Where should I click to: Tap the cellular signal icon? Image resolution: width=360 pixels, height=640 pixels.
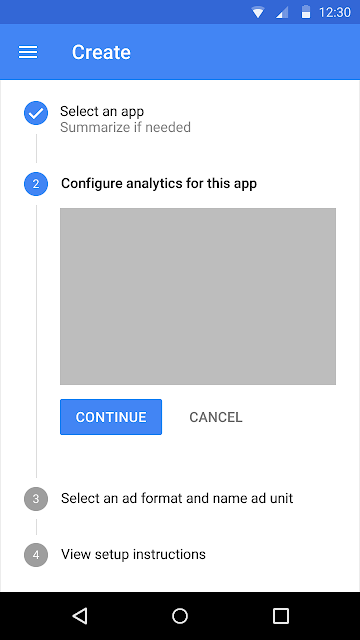(282, 12)
